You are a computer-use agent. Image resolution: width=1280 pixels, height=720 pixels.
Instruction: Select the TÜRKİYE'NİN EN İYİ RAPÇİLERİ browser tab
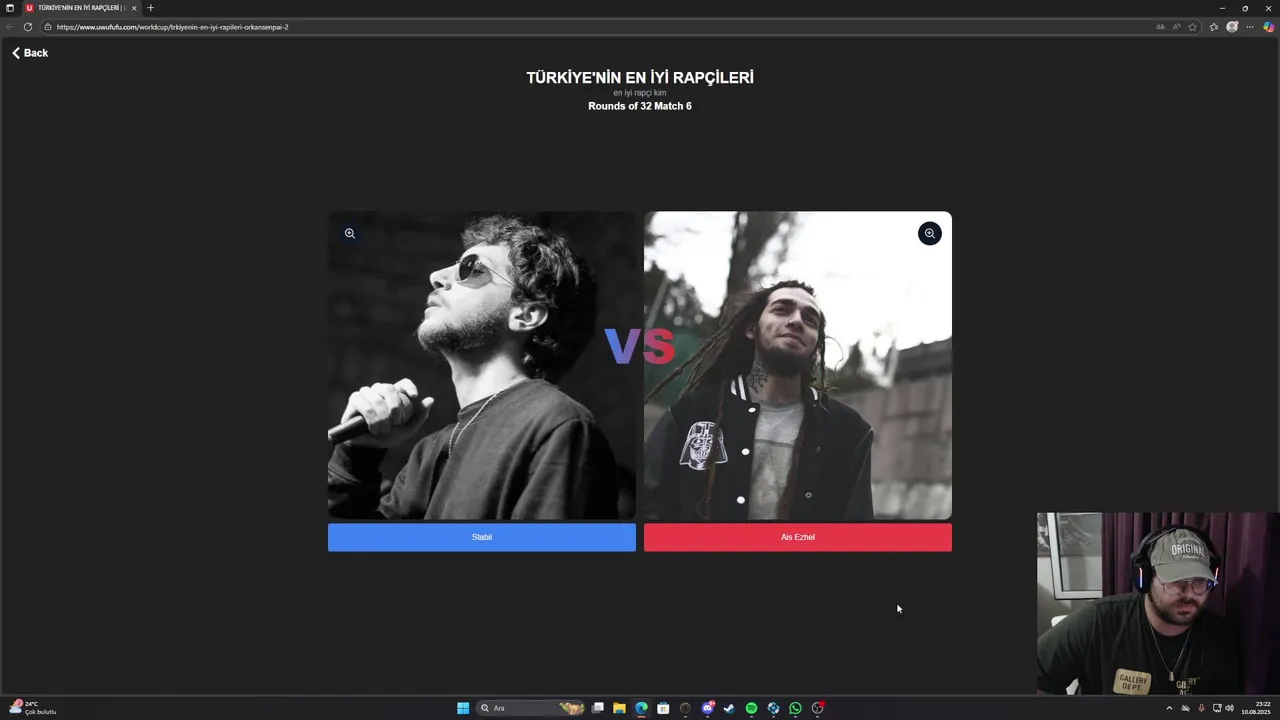[82, 8]
